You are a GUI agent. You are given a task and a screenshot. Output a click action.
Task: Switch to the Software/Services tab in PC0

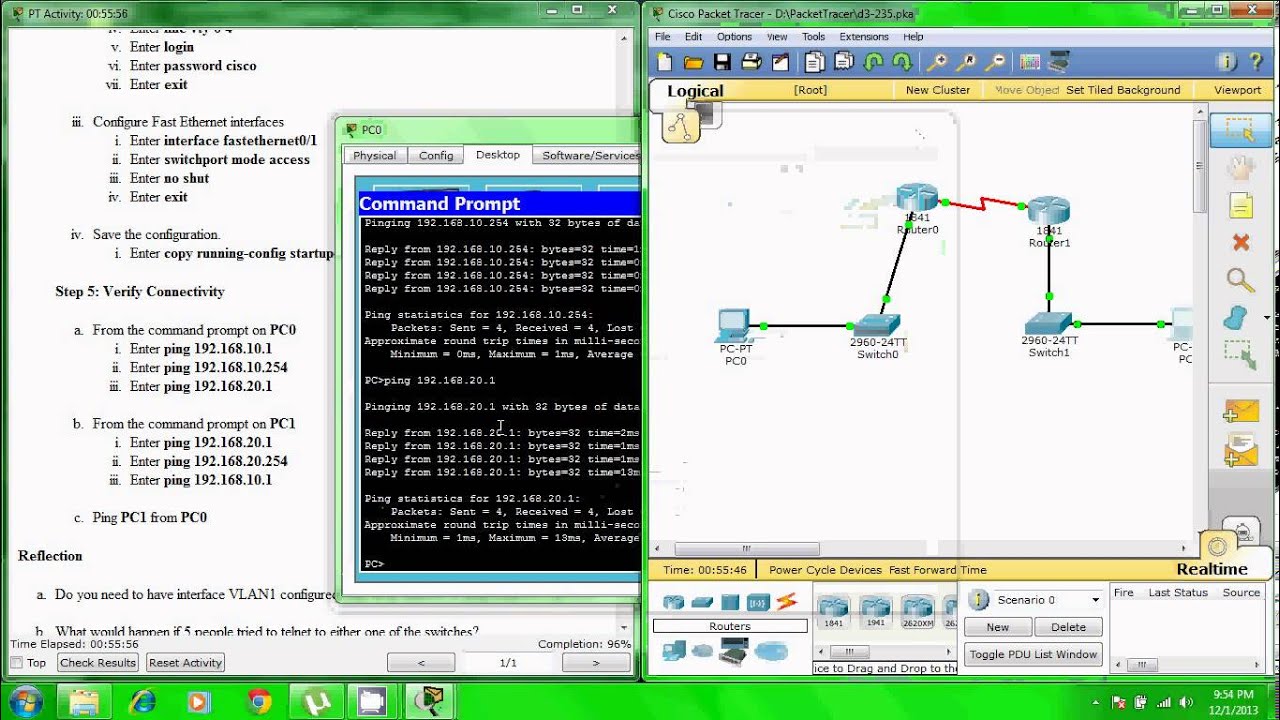(589, 156)
